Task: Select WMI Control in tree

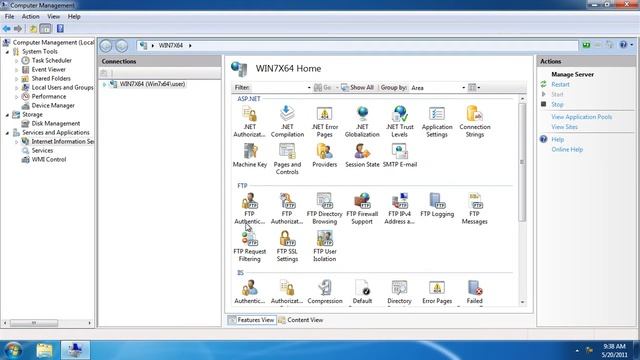Action: (x=49, y=160)
